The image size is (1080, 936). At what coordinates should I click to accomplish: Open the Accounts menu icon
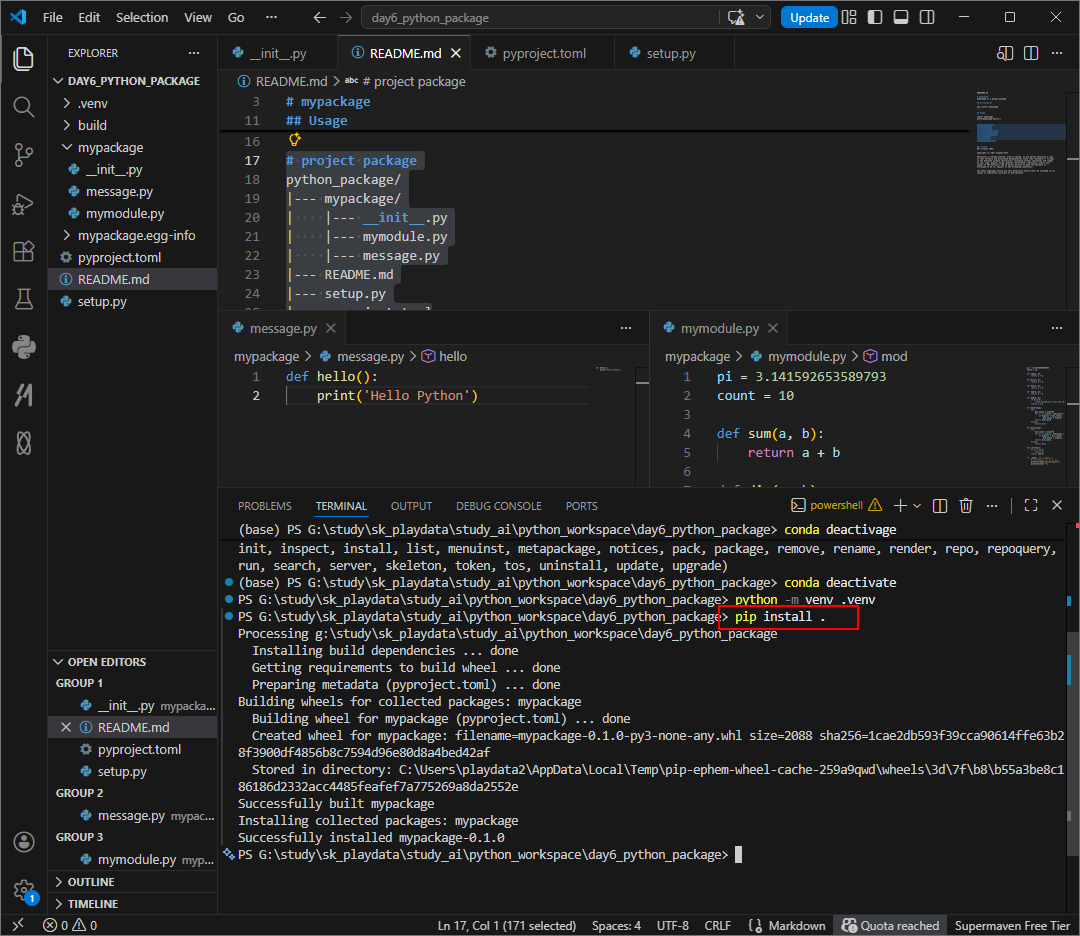coord(23,842)
